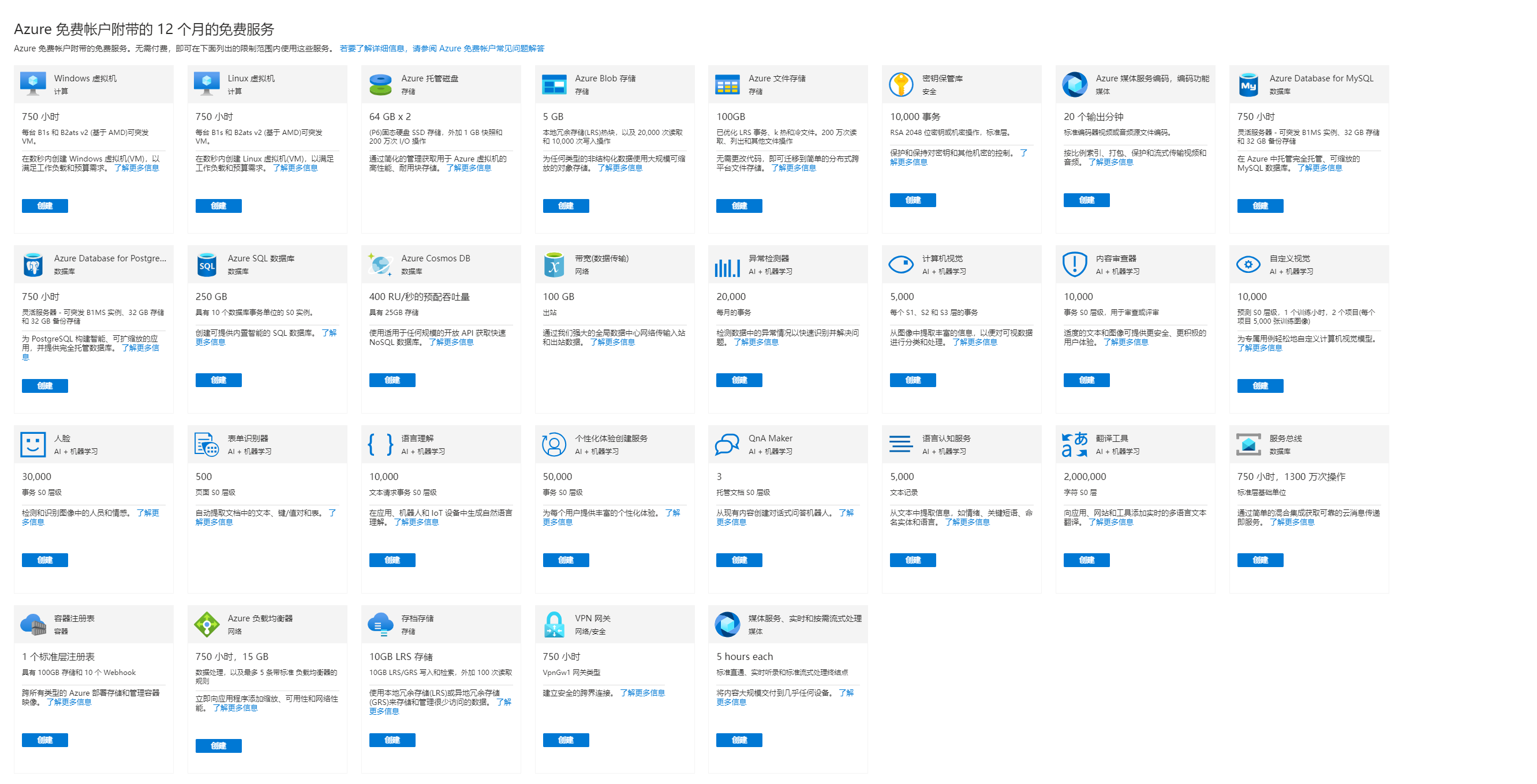Image resolution: width=1537 pixels, height=784 pixels.
Task: Click the 内容审查器 shield icon
Action: (1075, 264)
